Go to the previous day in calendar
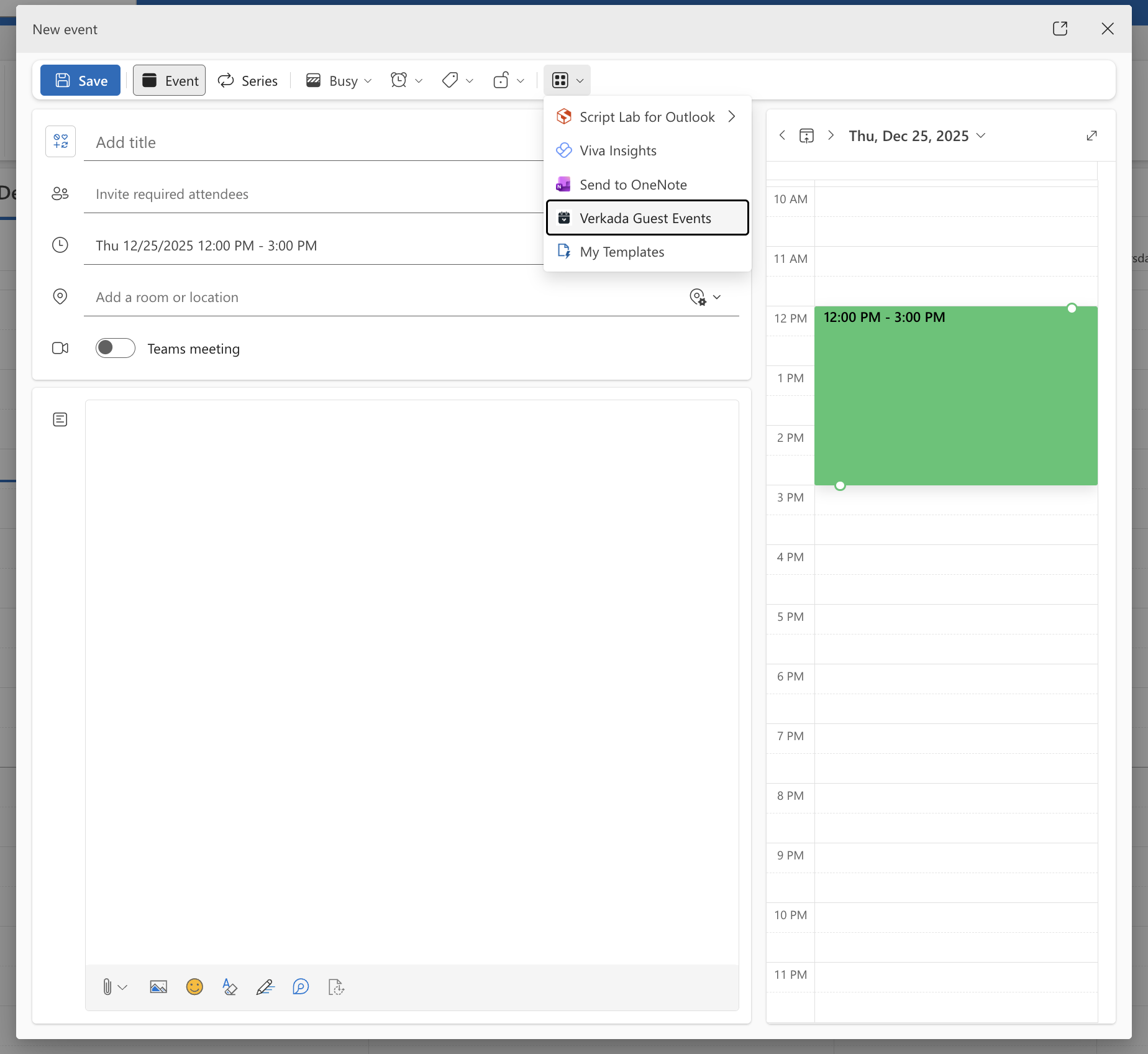Screen dimensions: 1148x1054 click(x=782, y=135)
